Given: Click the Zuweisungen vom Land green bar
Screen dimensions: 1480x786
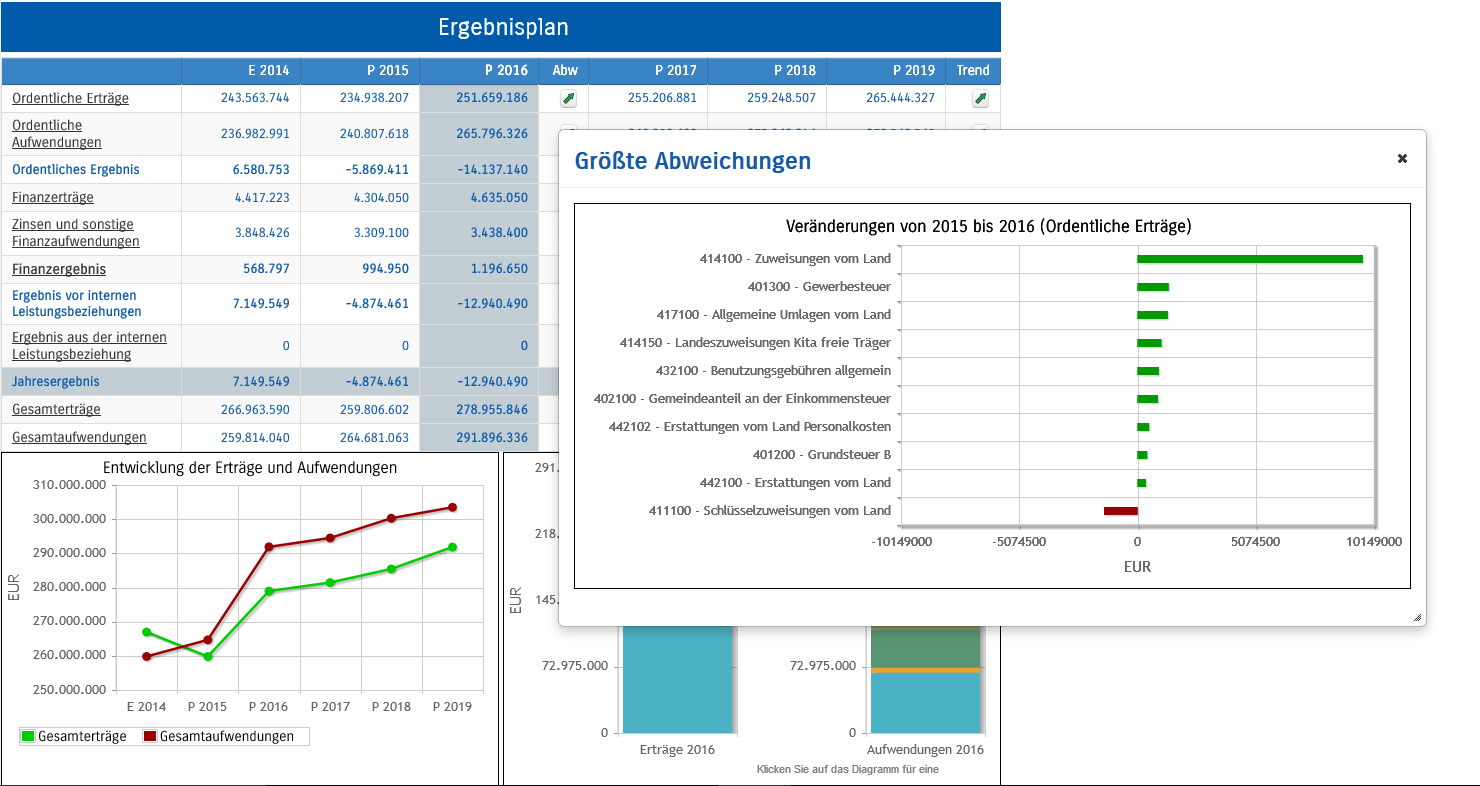Looking at the screenshot, I should click(1249, 259).
